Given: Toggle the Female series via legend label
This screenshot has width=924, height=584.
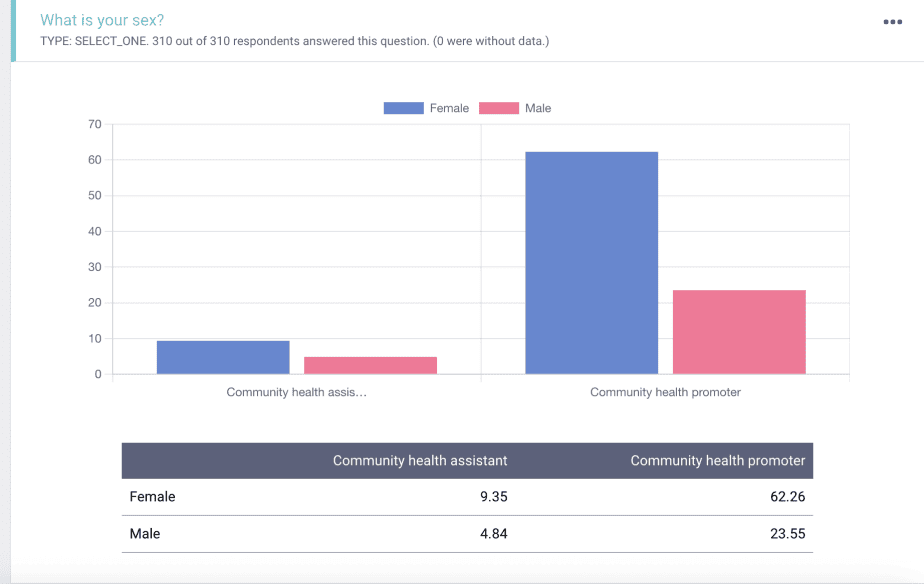Looking at the screenshot, I should pos(449,108).
